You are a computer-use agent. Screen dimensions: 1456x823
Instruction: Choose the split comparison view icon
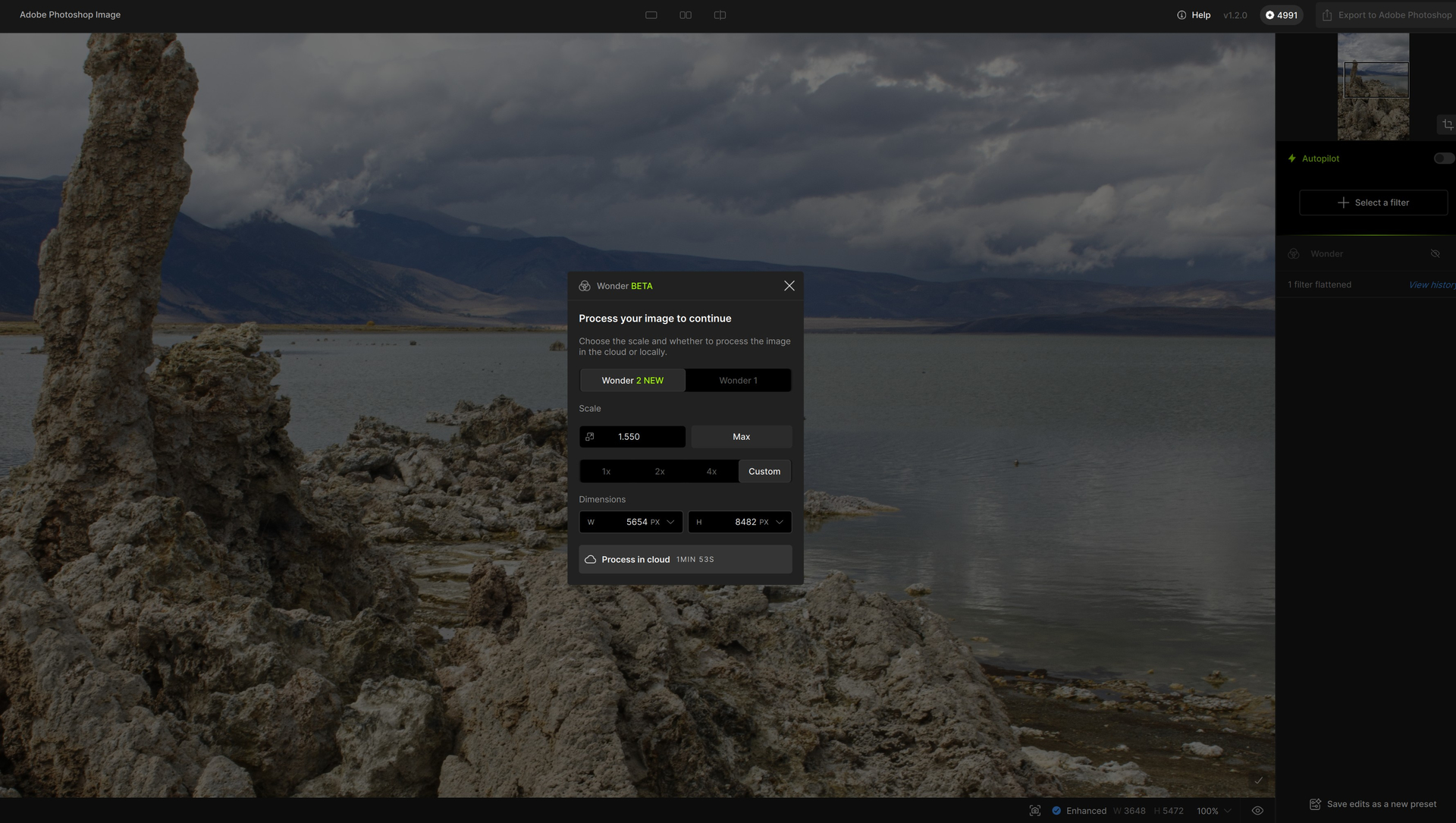(720, 15)
